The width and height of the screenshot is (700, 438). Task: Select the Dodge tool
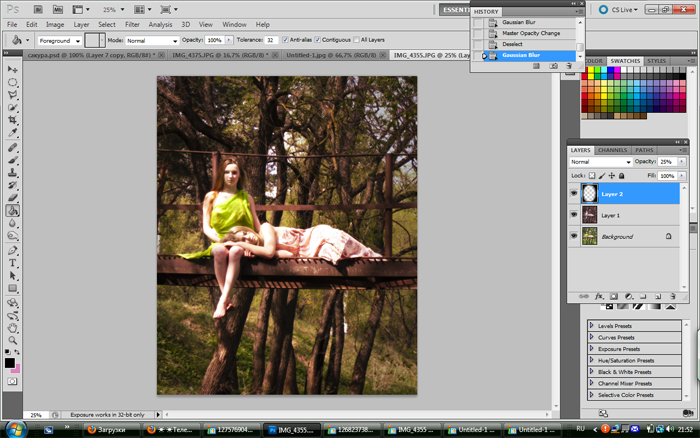pyautogui.click(x=12, y=235)
